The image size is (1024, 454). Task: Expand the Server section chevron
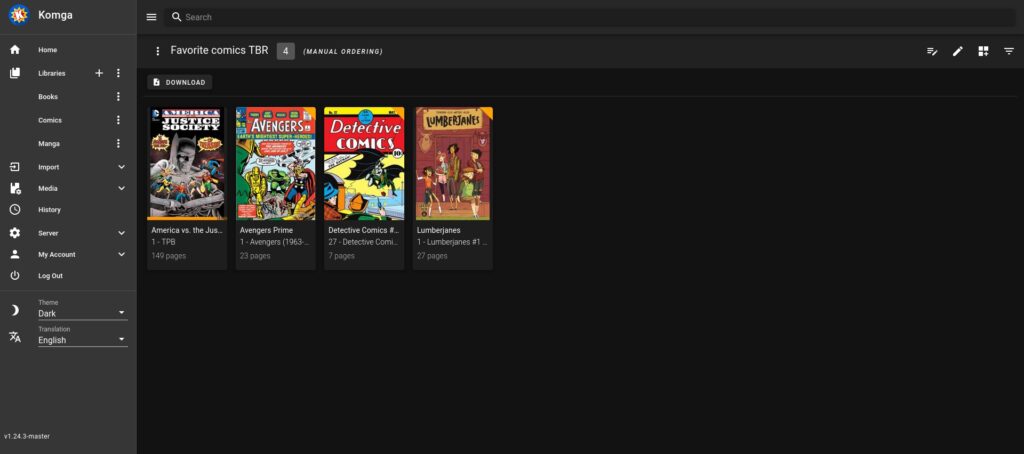[x=121, y=233]
